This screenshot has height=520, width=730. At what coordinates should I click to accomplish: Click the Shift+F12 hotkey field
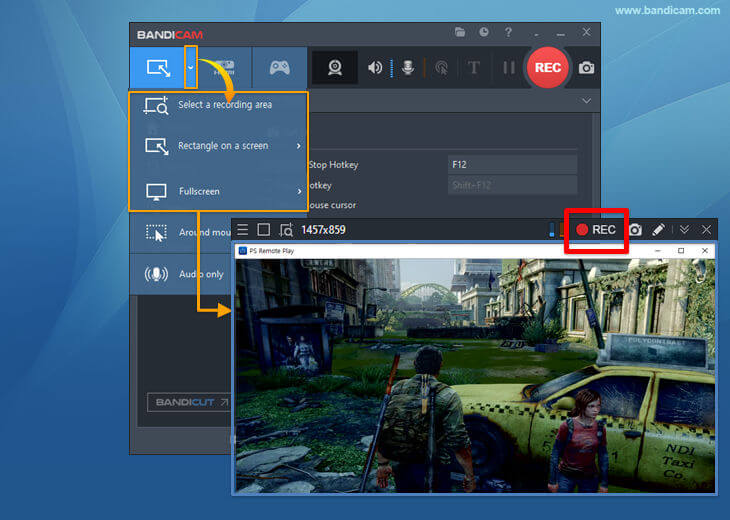[513, 185]
